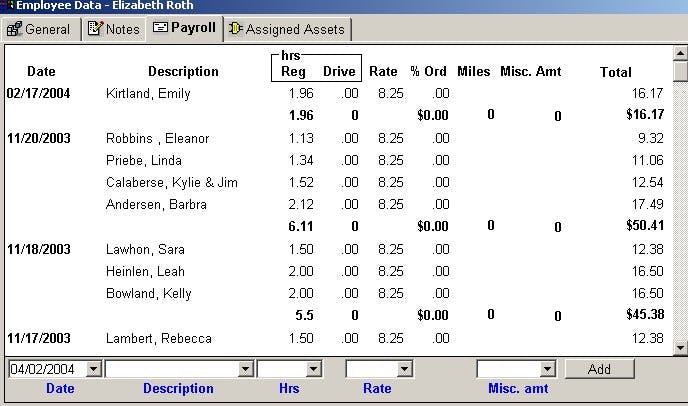This screenshot has width=688, height=406.
Task: Select the Lawhon, Sara entry
Action: [145, 250]
